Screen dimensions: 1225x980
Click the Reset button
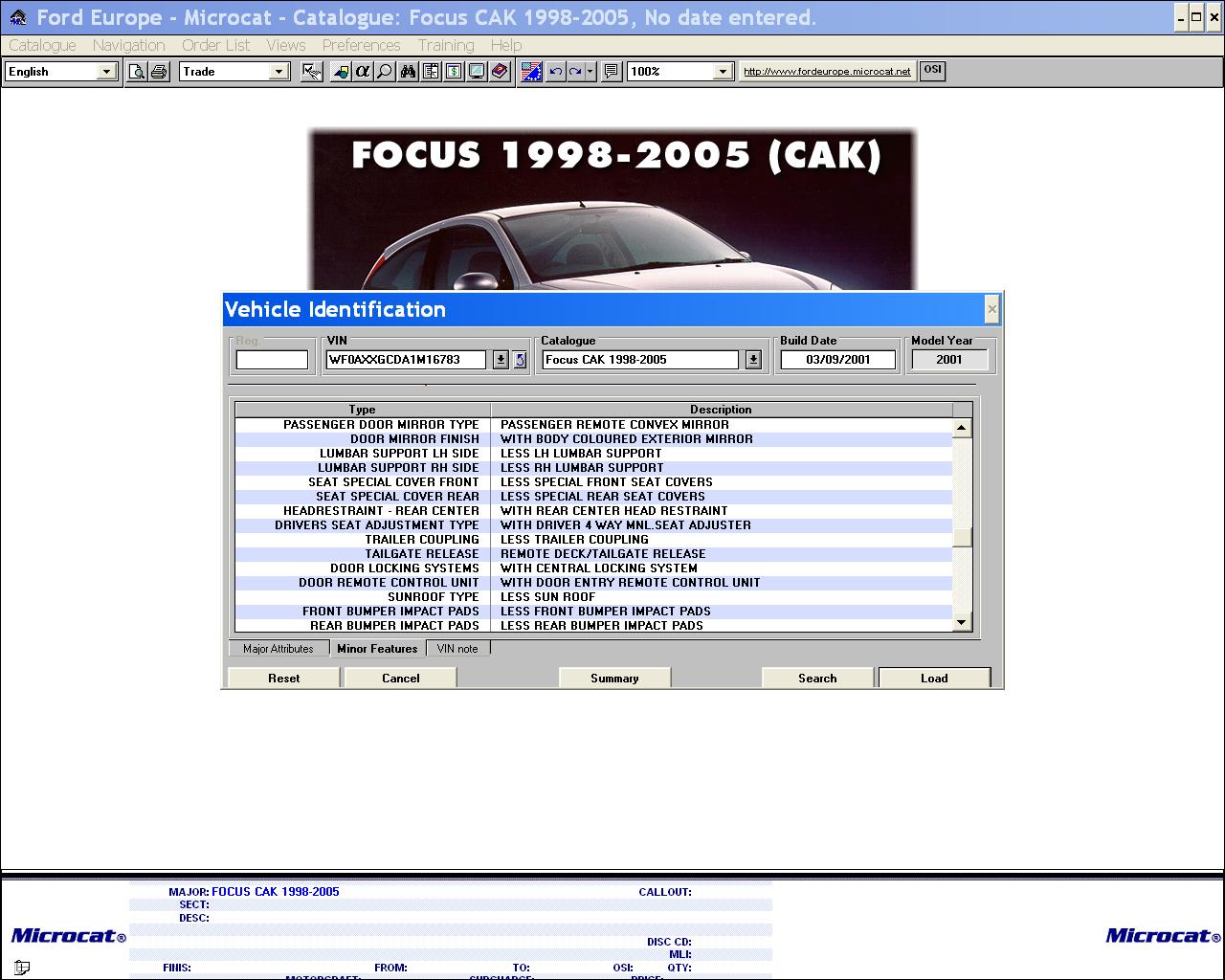tap(283, 678)
